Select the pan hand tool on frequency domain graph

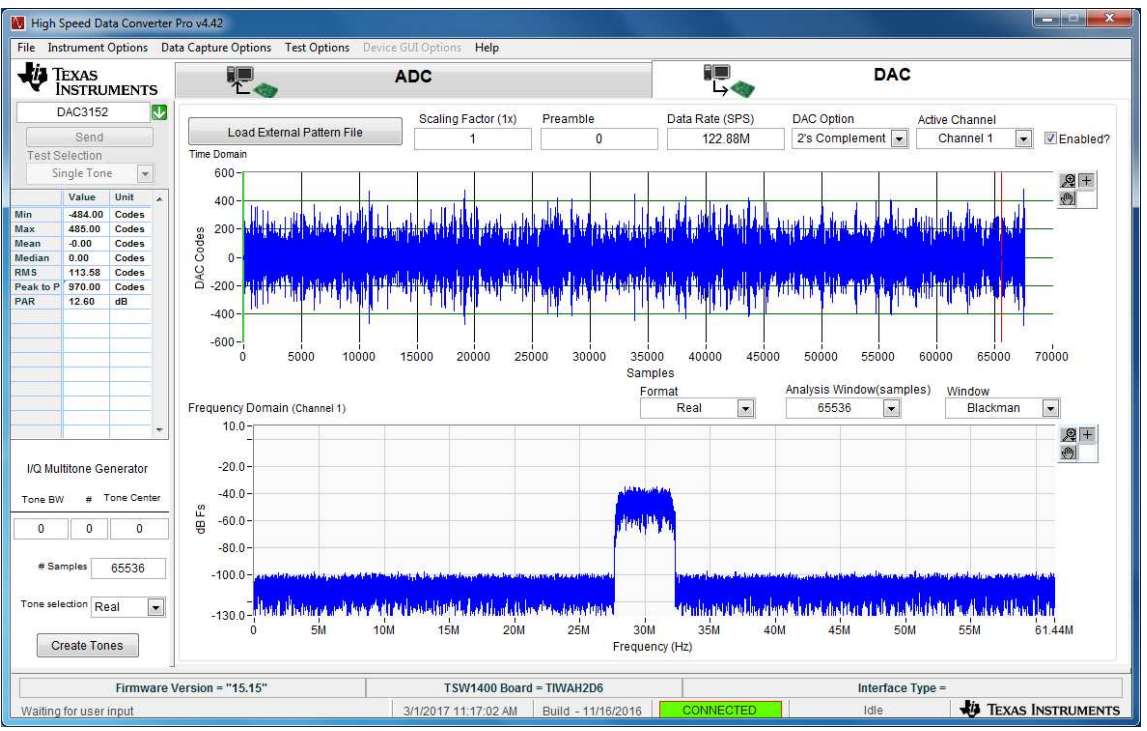pyautogui.click(x=1069, y=452)
